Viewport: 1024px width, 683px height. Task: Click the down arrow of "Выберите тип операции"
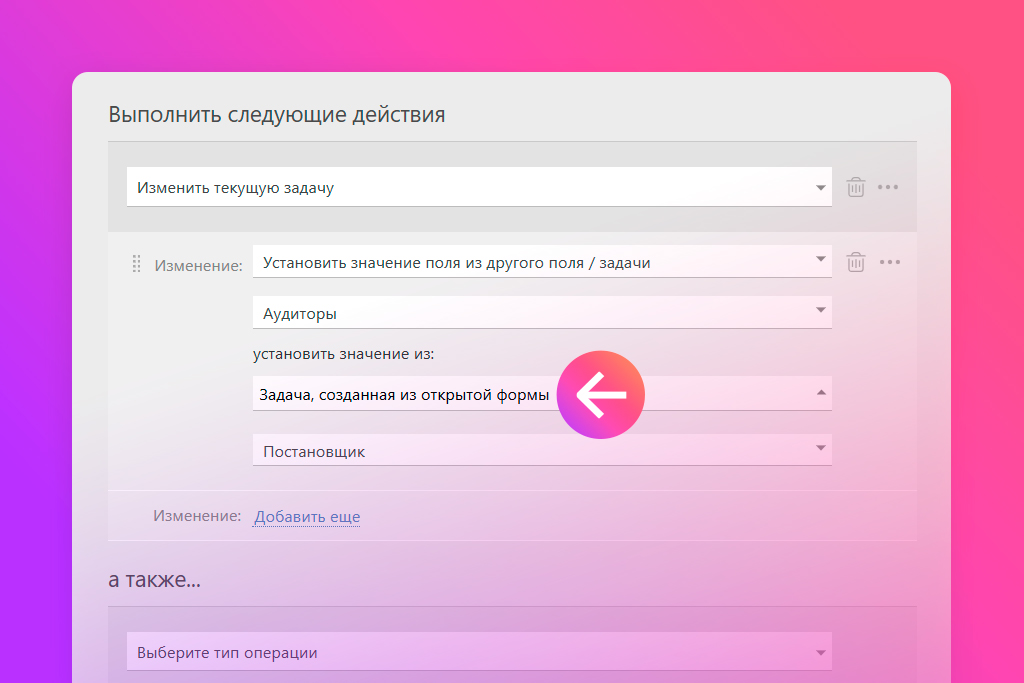click(821, 652)
